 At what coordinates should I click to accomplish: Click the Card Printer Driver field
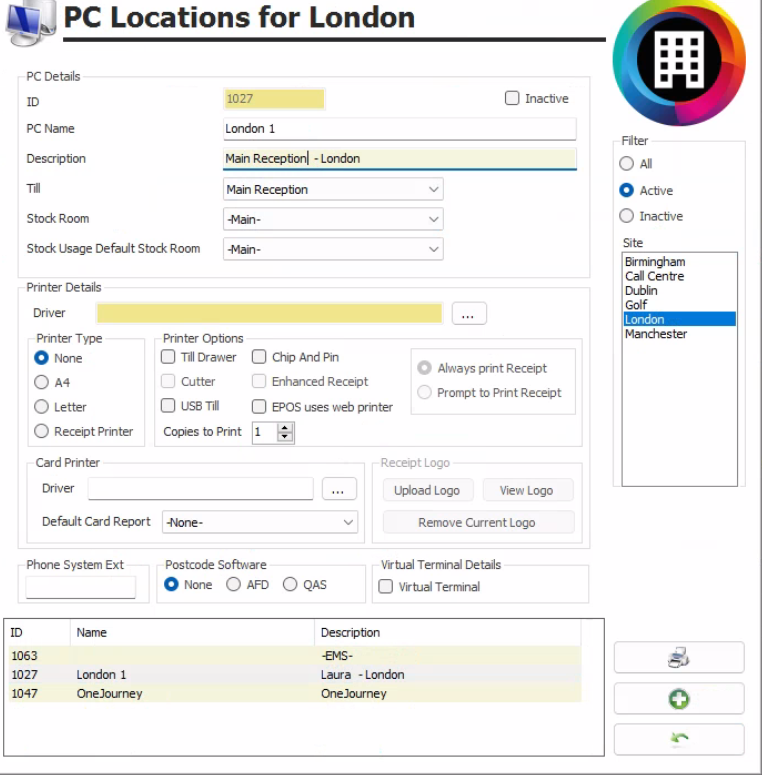tap(201, 488)
